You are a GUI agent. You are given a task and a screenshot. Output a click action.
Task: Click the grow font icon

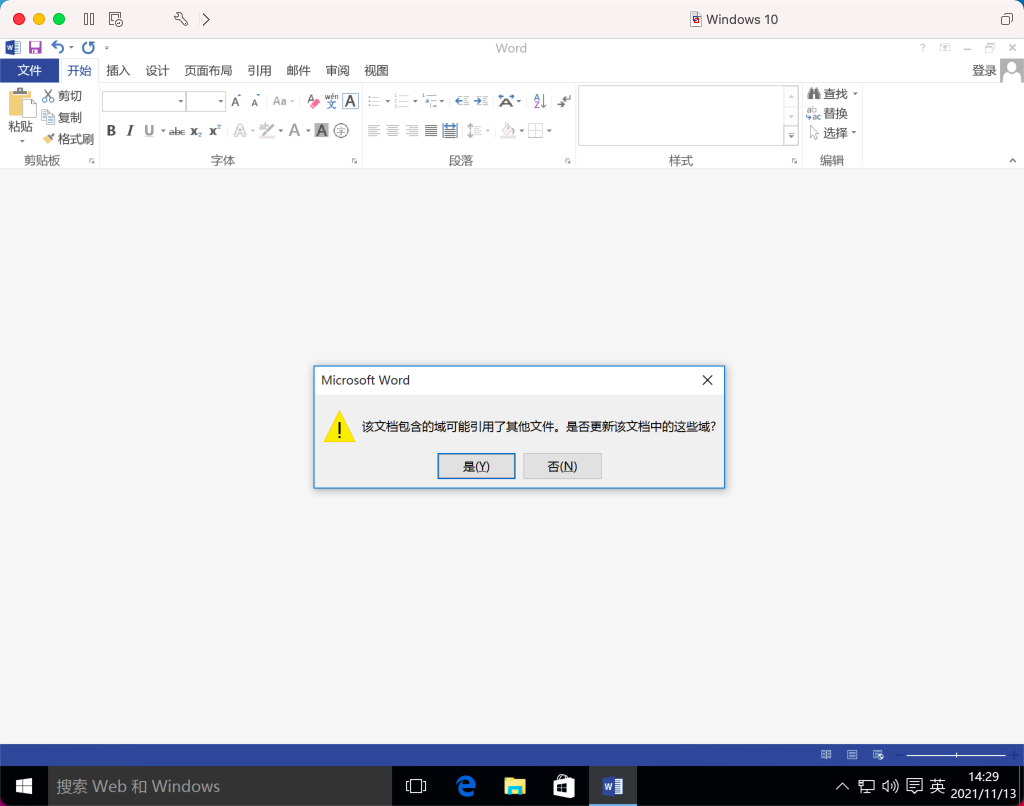click(236, 101)
